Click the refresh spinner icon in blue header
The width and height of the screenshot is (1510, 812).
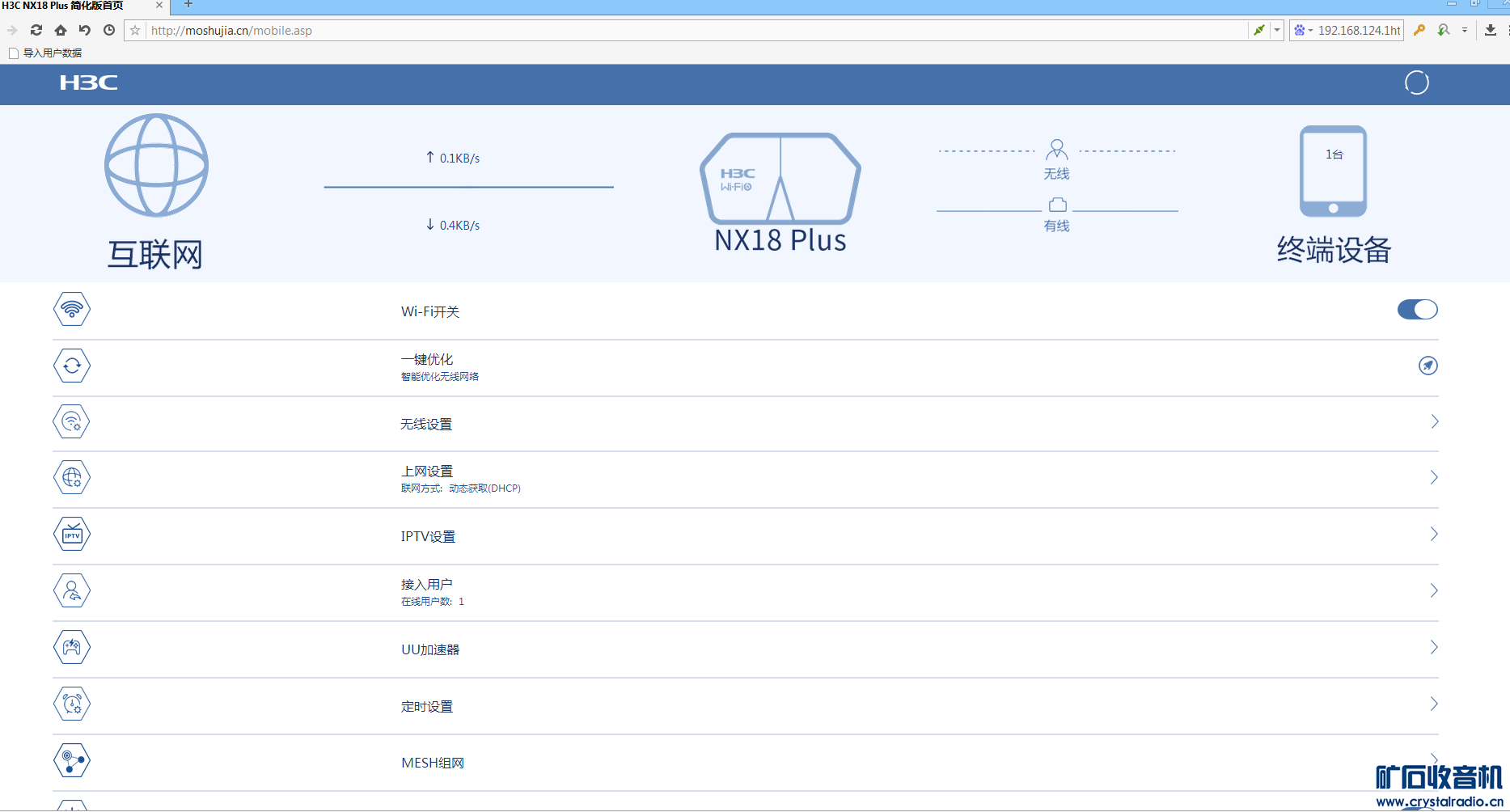(1416, 82)
